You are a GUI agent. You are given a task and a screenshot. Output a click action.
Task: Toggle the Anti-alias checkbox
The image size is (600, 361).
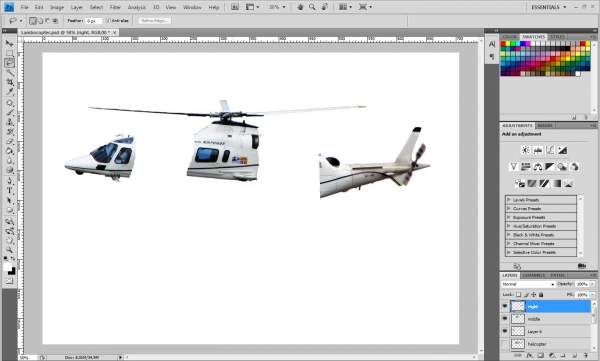click(108, 21)
